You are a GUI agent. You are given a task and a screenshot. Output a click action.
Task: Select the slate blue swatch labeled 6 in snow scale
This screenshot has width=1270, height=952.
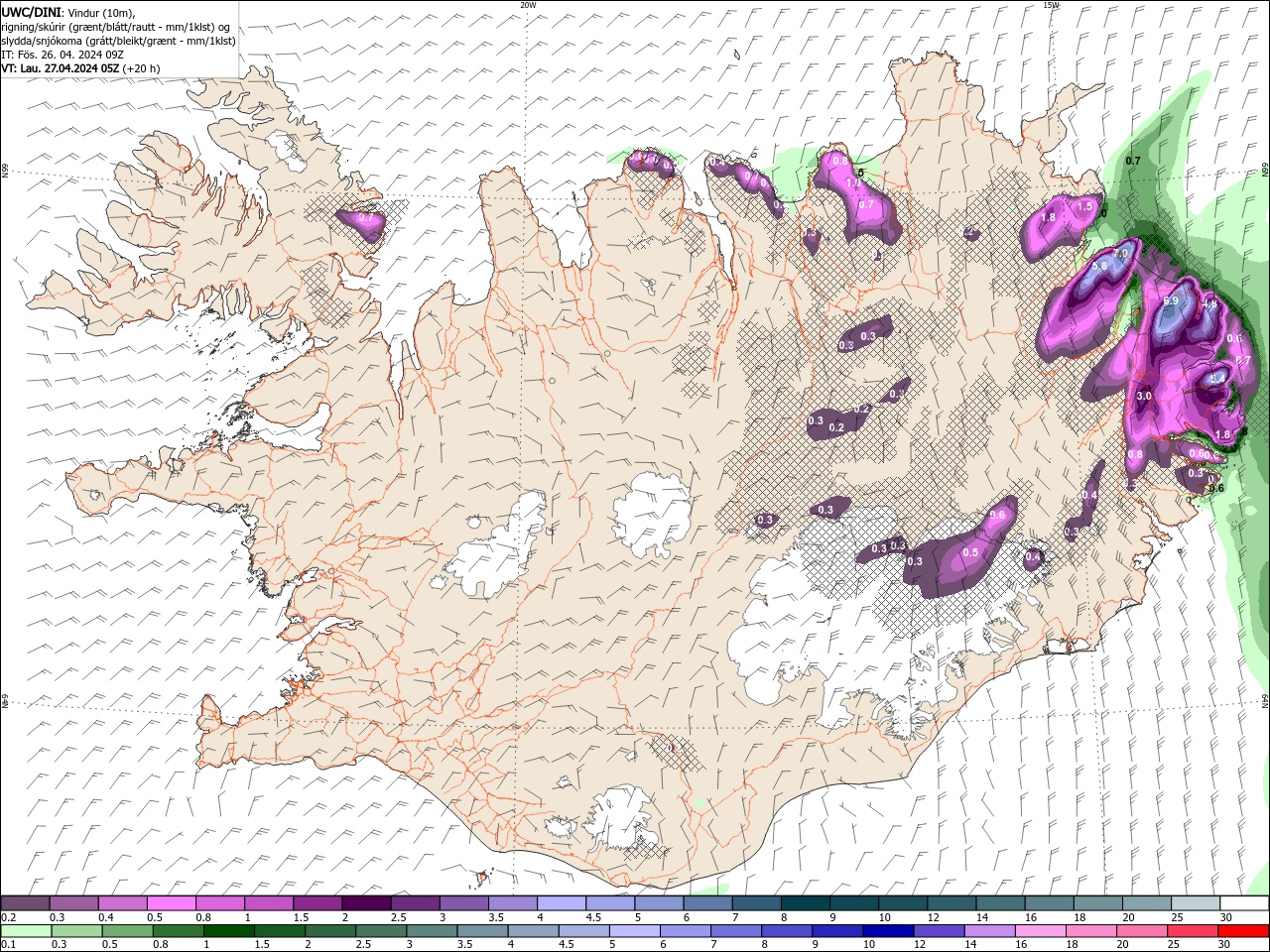[x=707, y=903]
